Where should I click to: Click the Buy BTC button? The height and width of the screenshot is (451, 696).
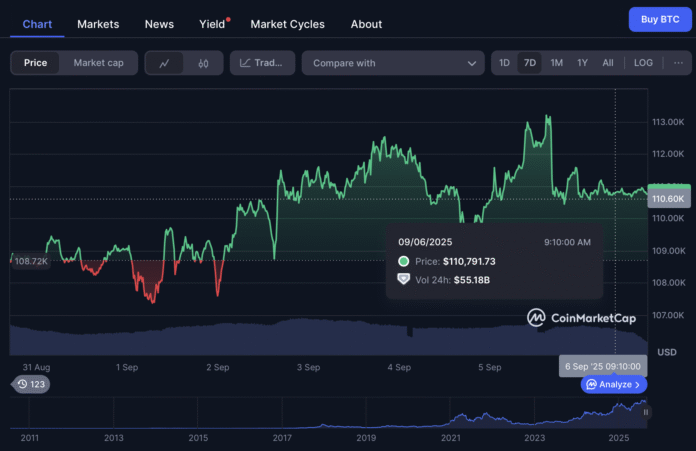point(660,20)
